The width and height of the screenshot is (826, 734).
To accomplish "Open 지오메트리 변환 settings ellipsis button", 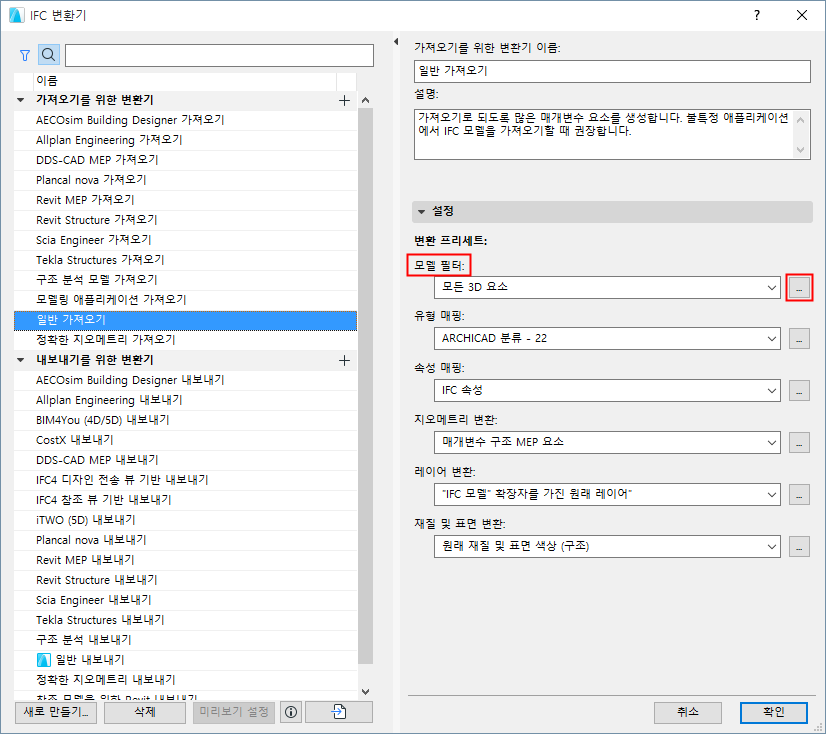I will [x=799, y=443].
